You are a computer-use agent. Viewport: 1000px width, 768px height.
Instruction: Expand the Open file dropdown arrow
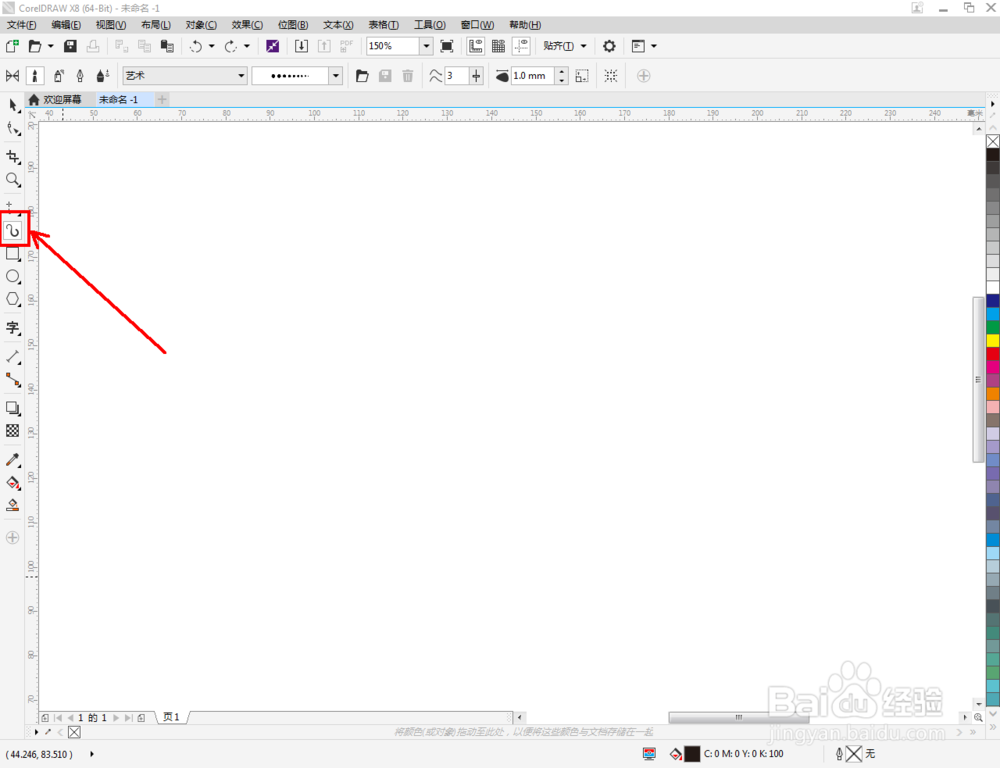tap(50, 46)
